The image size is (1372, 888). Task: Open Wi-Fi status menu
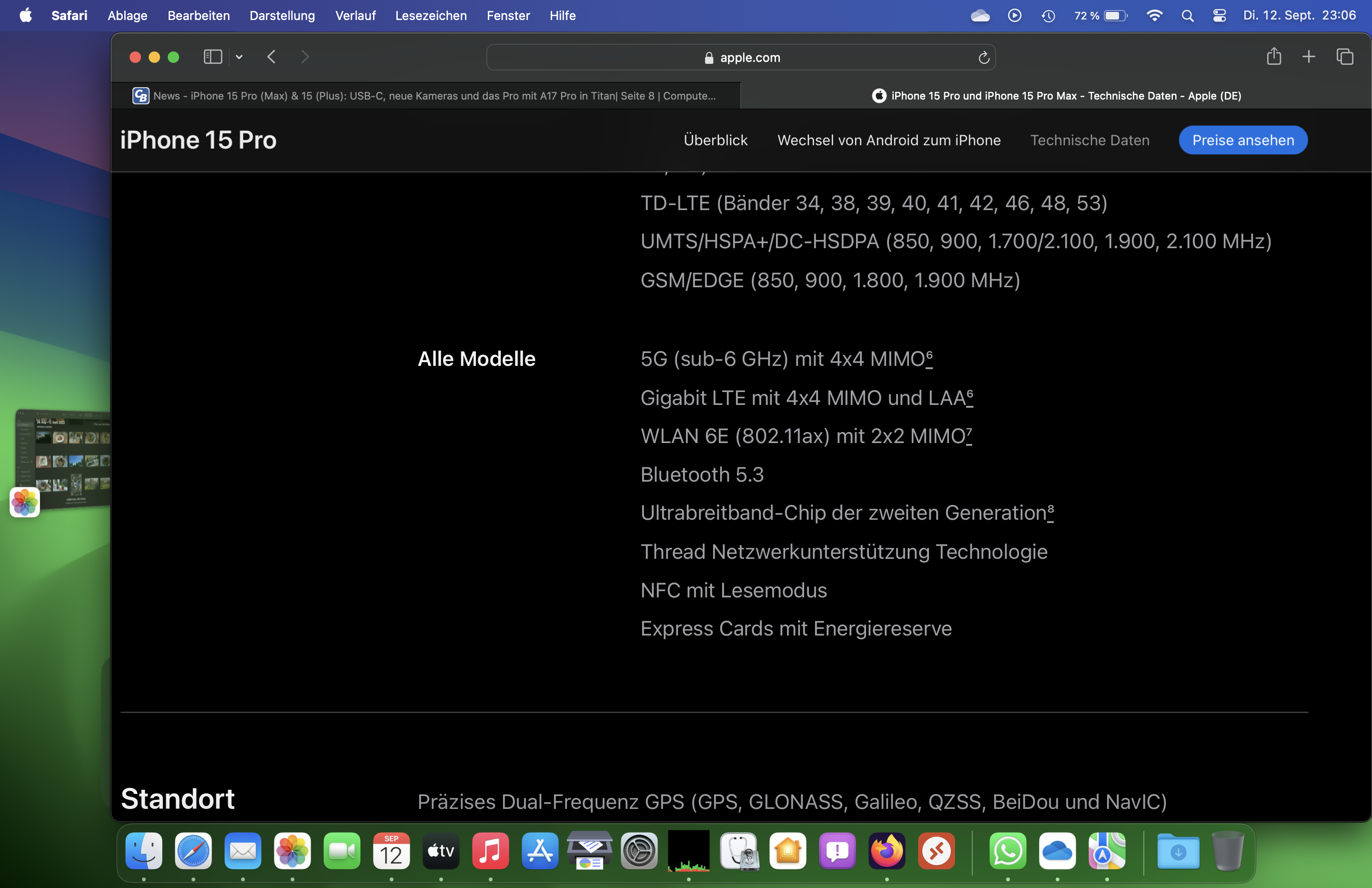pos(1154,16)
